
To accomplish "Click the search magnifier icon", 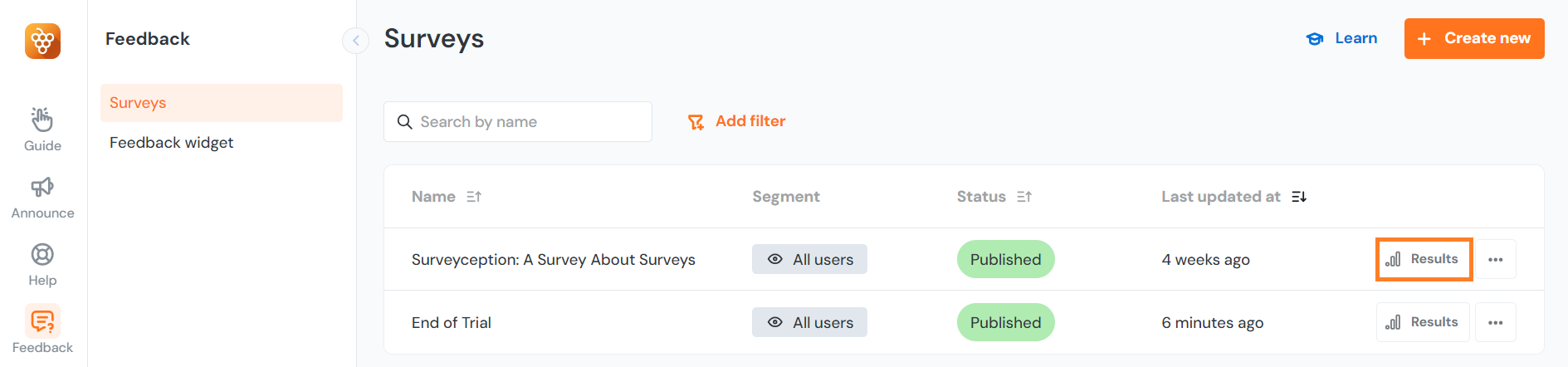I will pyautogui.click(x=405, y=122).
